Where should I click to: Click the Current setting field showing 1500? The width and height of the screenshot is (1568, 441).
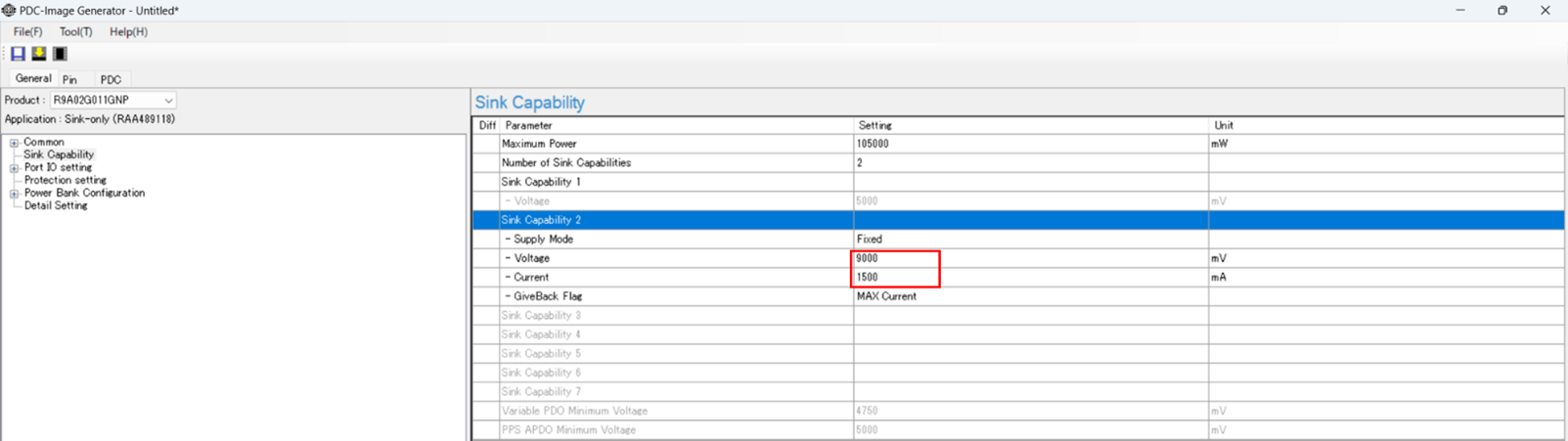point(895,278)
